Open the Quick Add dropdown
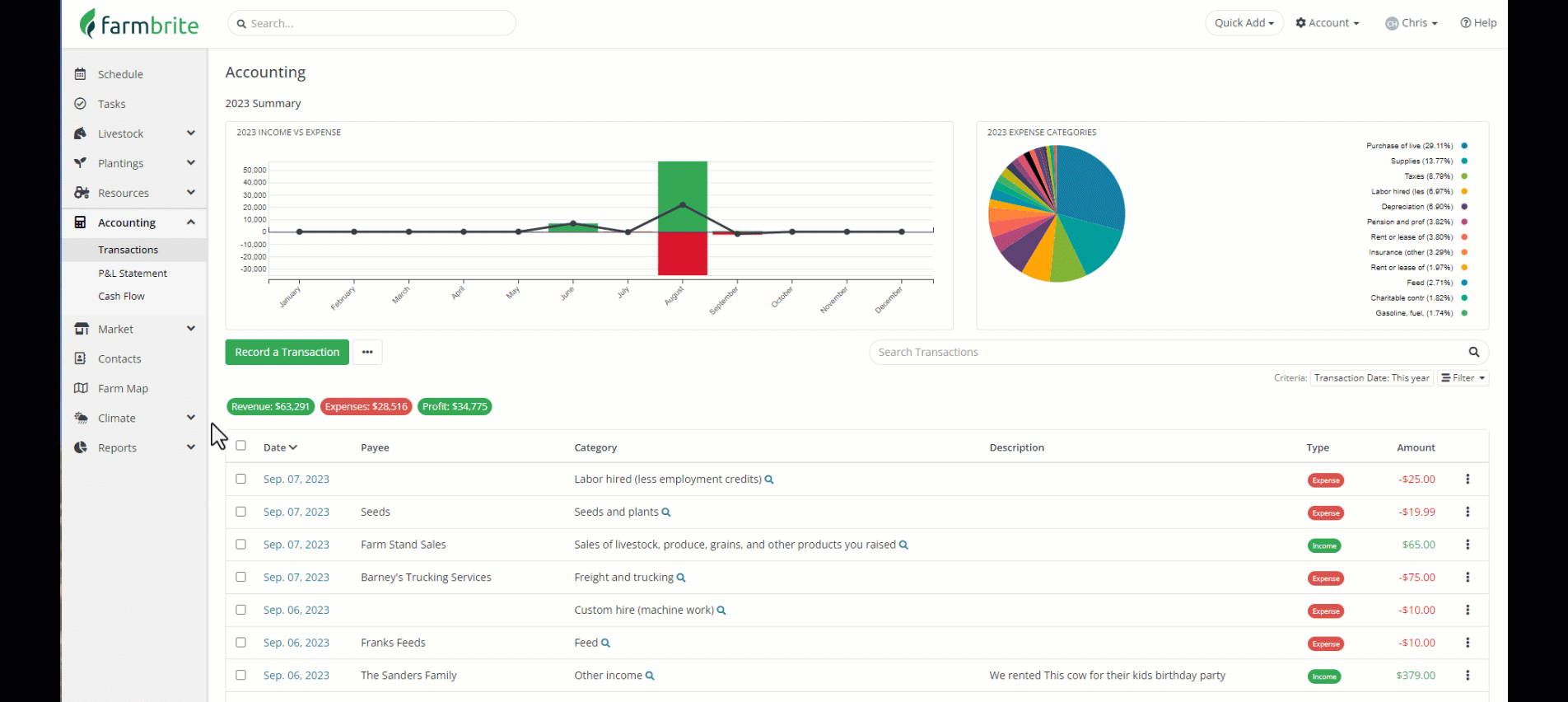1568x702 pixels. tap(1244, 23)
